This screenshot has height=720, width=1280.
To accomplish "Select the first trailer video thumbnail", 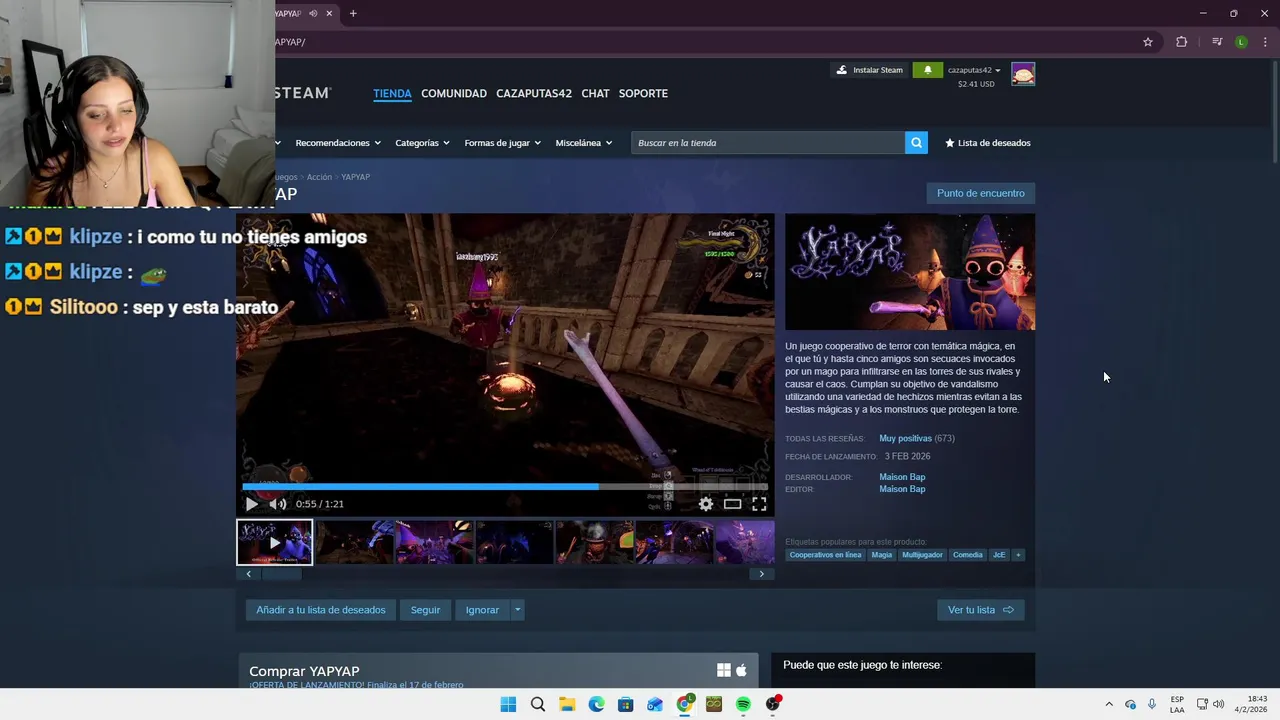I will [274, 542].
